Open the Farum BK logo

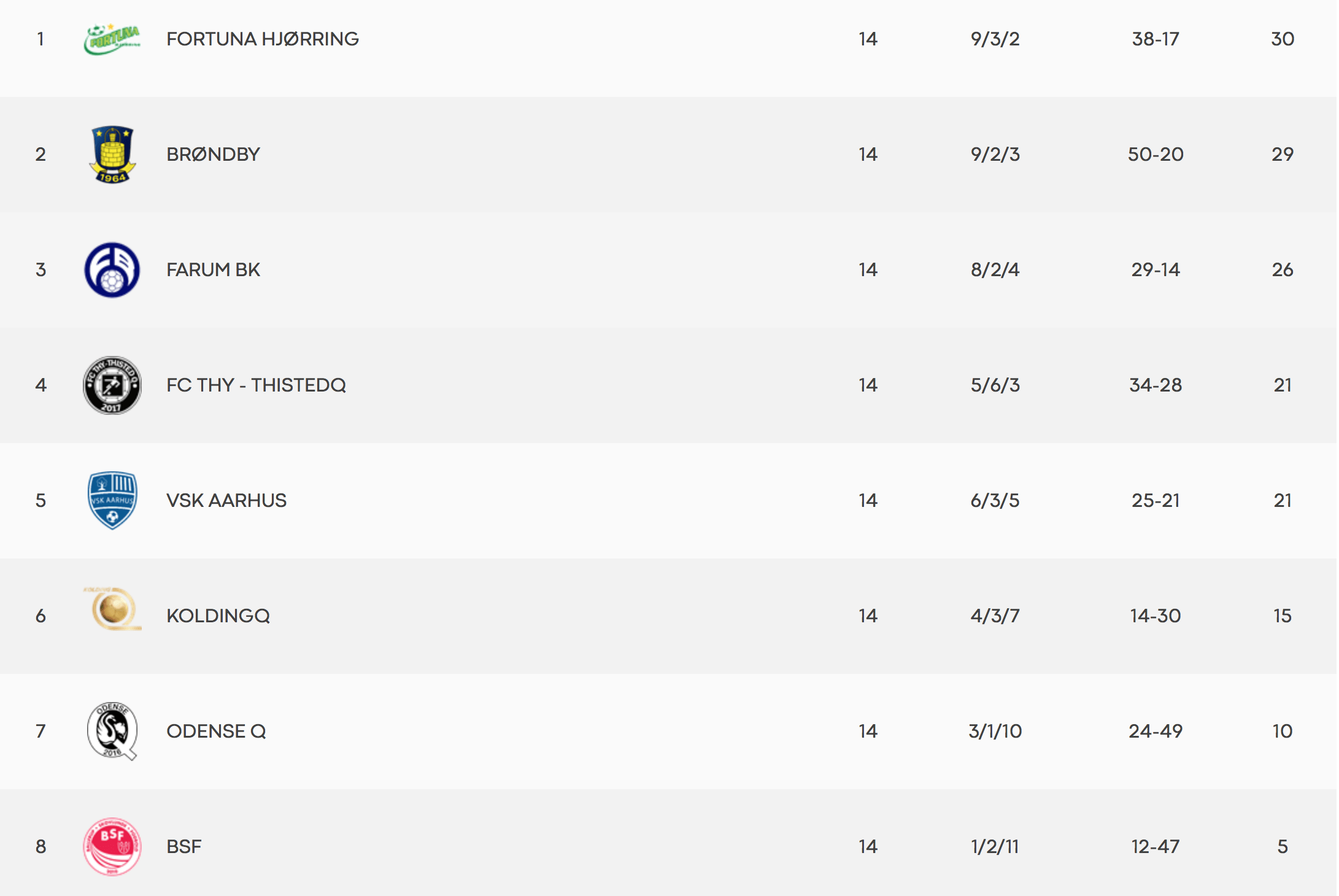[112, 270]
